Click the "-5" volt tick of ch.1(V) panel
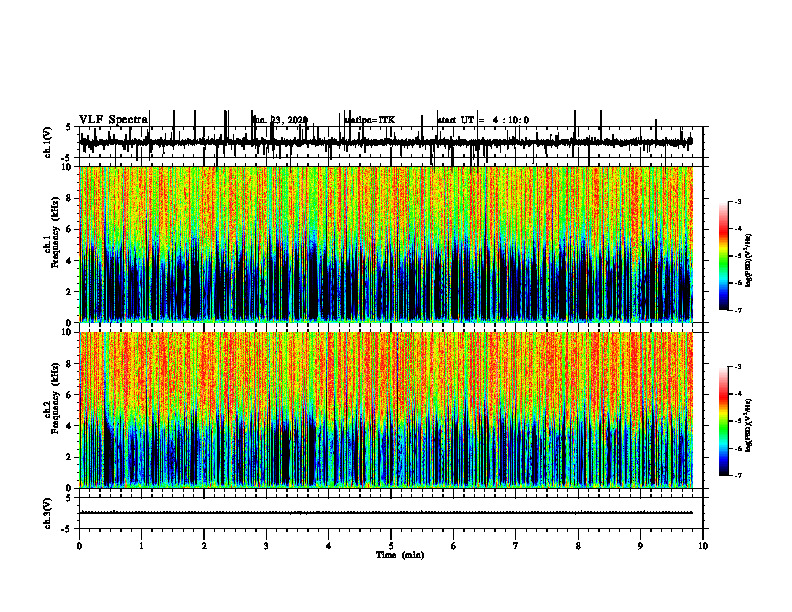792x612 pixels. point(66,158)
